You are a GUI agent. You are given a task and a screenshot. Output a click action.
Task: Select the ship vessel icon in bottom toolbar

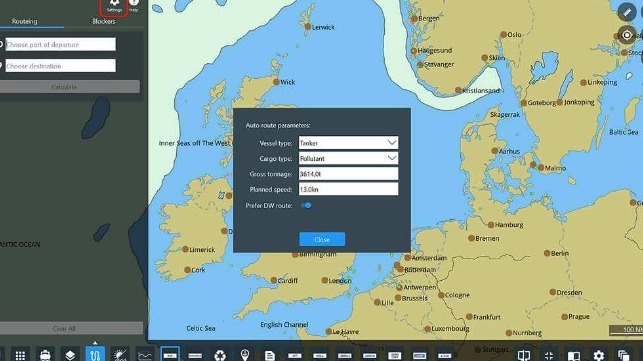[x=45, y=355]
